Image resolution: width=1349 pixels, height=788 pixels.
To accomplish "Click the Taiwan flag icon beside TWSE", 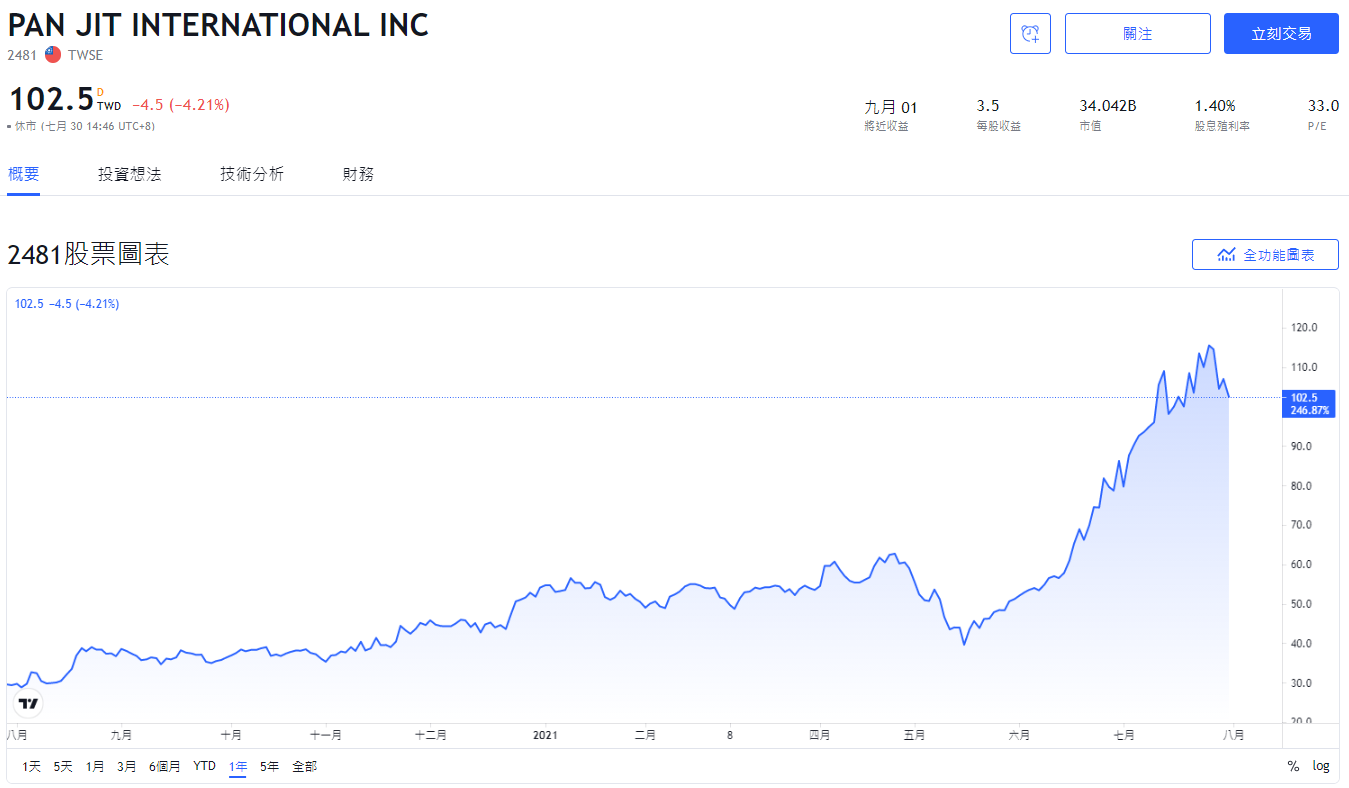I will click(x=53, y=55).
